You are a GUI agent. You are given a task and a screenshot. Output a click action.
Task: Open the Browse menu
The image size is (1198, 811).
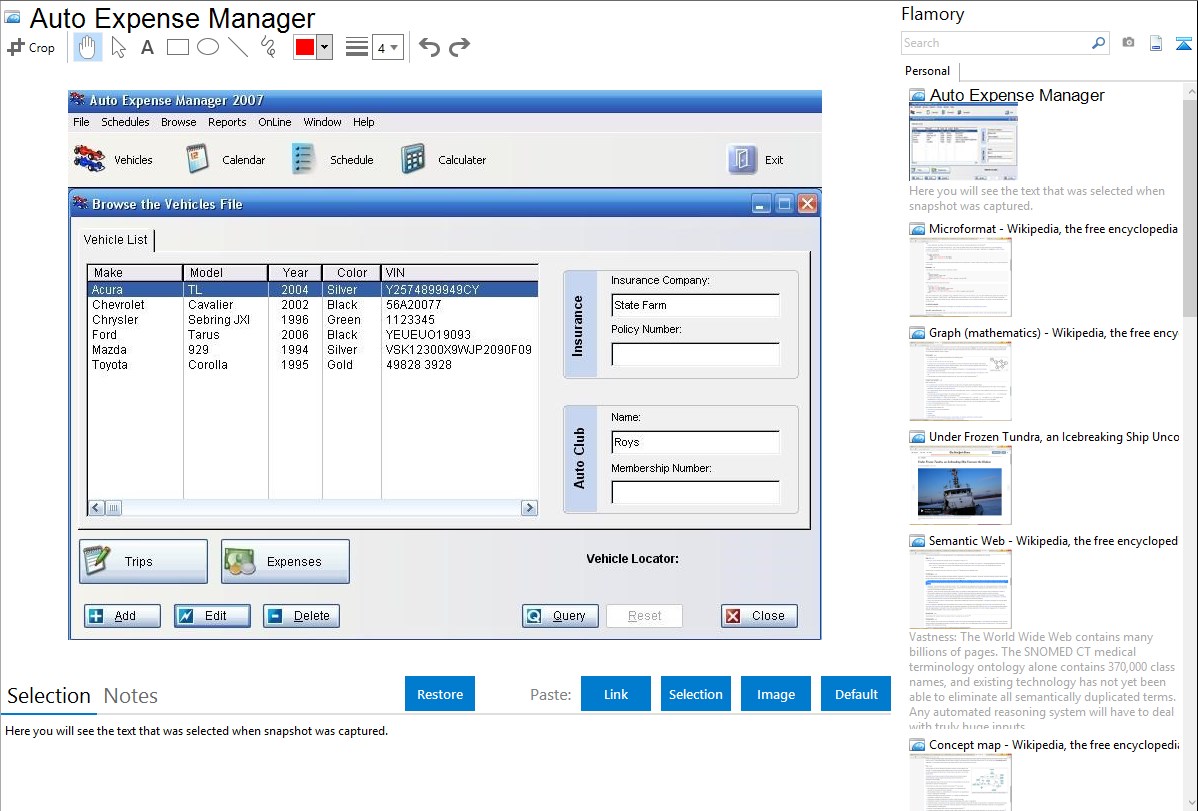[x=179, y=122]
